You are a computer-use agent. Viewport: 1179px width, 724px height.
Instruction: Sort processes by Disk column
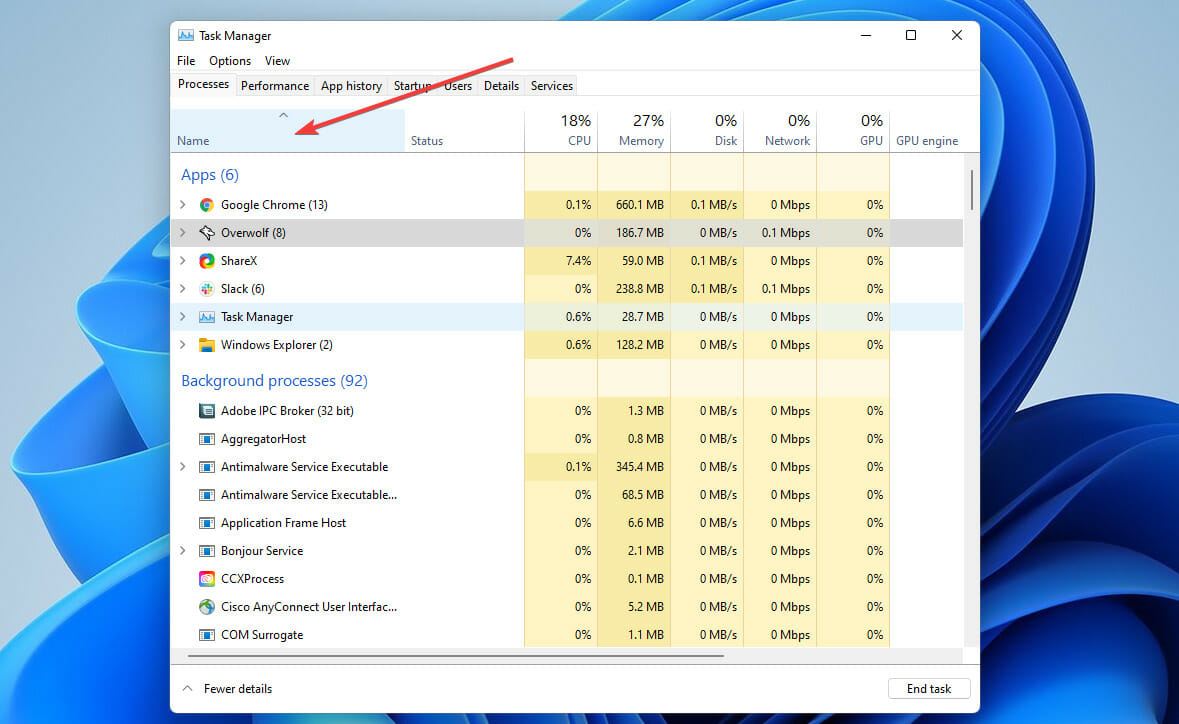click(707, 131)
